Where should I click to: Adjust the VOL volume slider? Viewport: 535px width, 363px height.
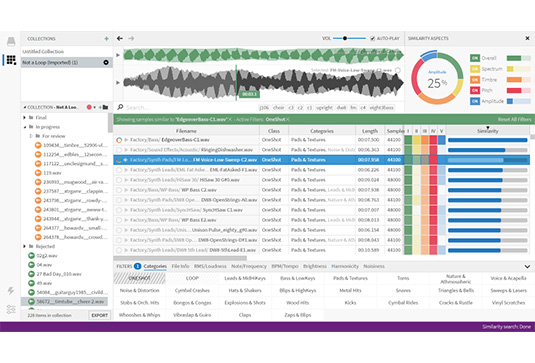click(x=349, y=39)
